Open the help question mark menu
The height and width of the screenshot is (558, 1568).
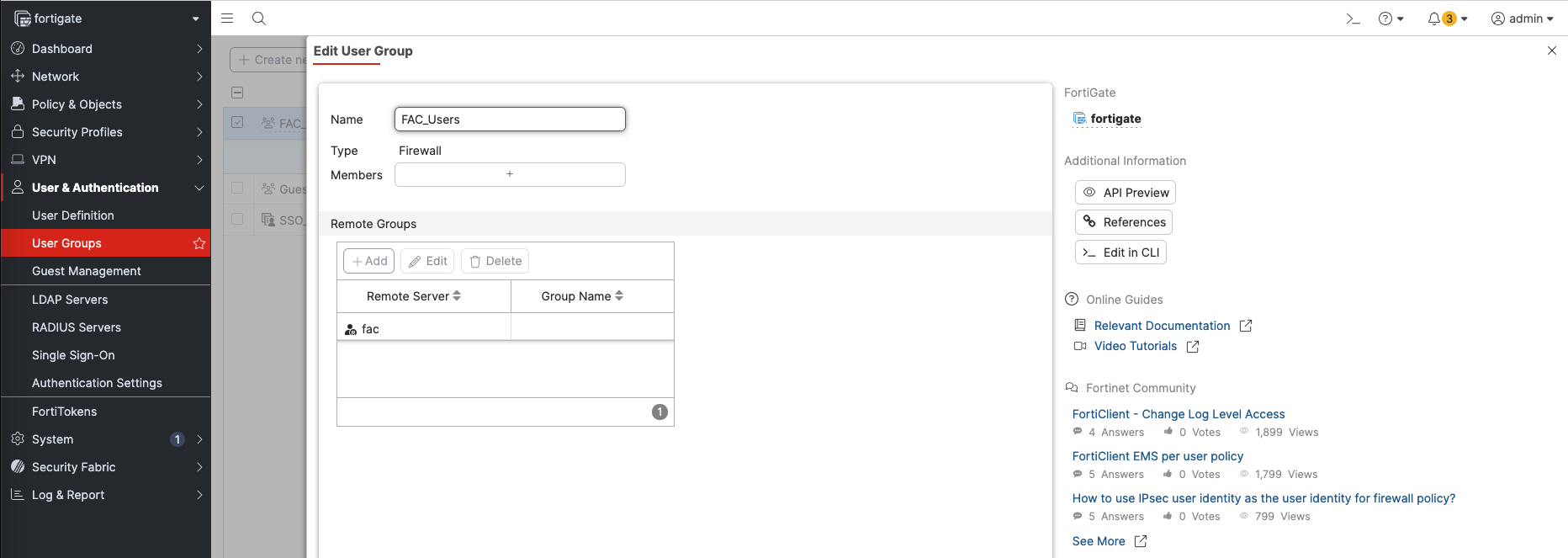tap(1385, 19)
